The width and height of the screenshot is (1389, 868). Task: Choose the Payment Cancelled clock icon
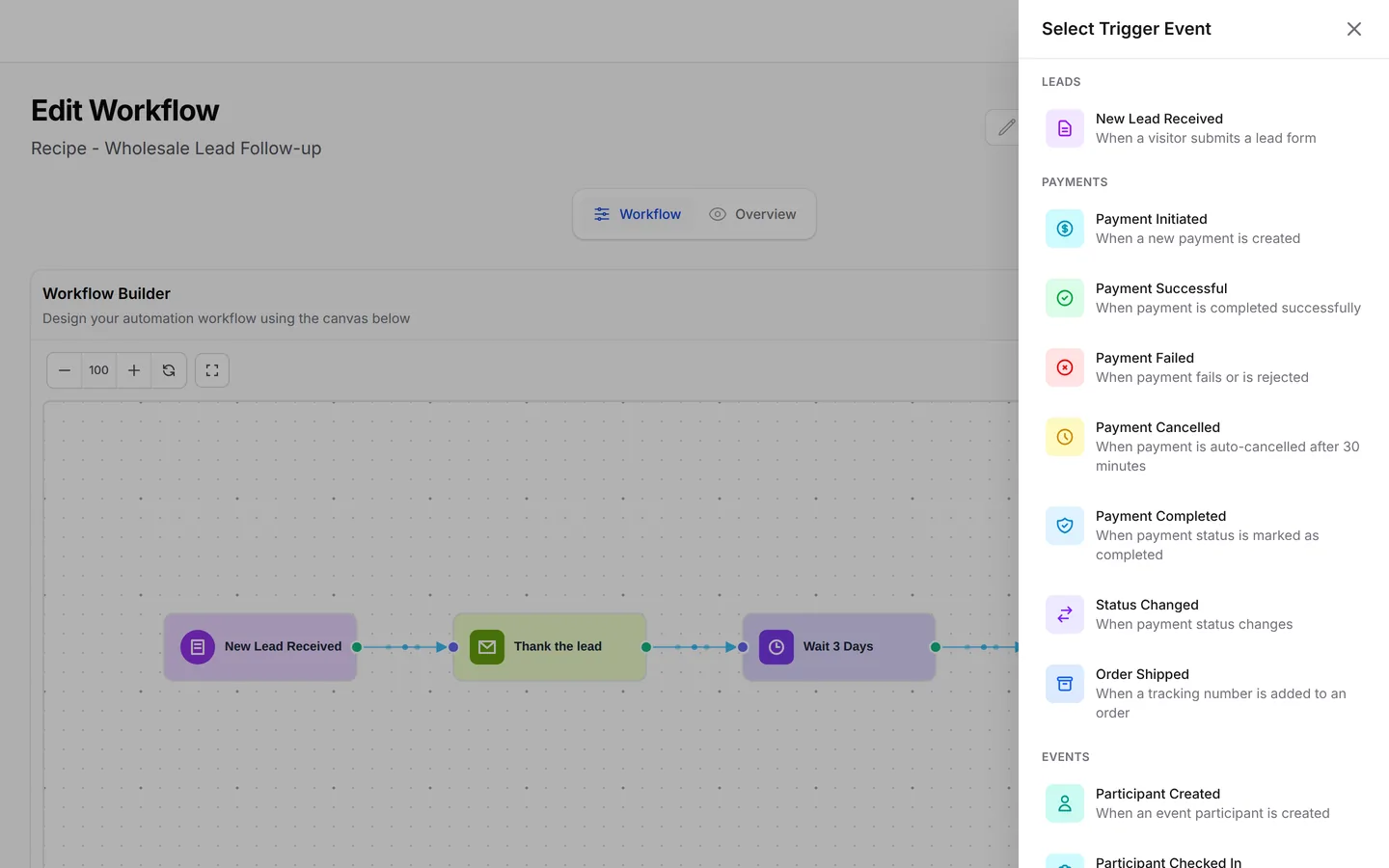[1065, 437]
